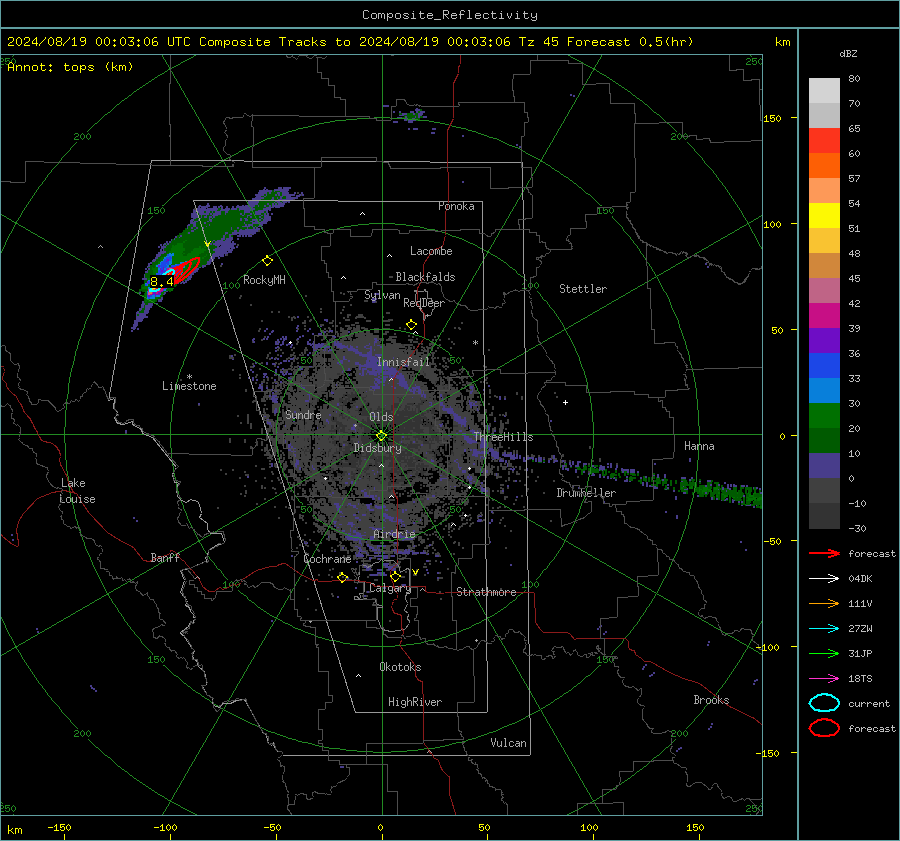
Task: Click the red forecast ellipse legend symbol
Action: click(824, 728)
